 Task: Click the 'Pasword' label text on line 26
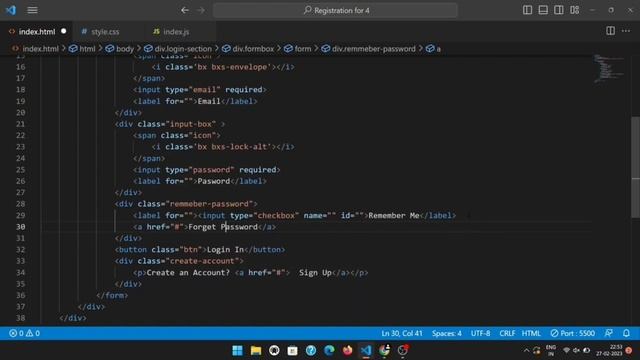point(214,181)
